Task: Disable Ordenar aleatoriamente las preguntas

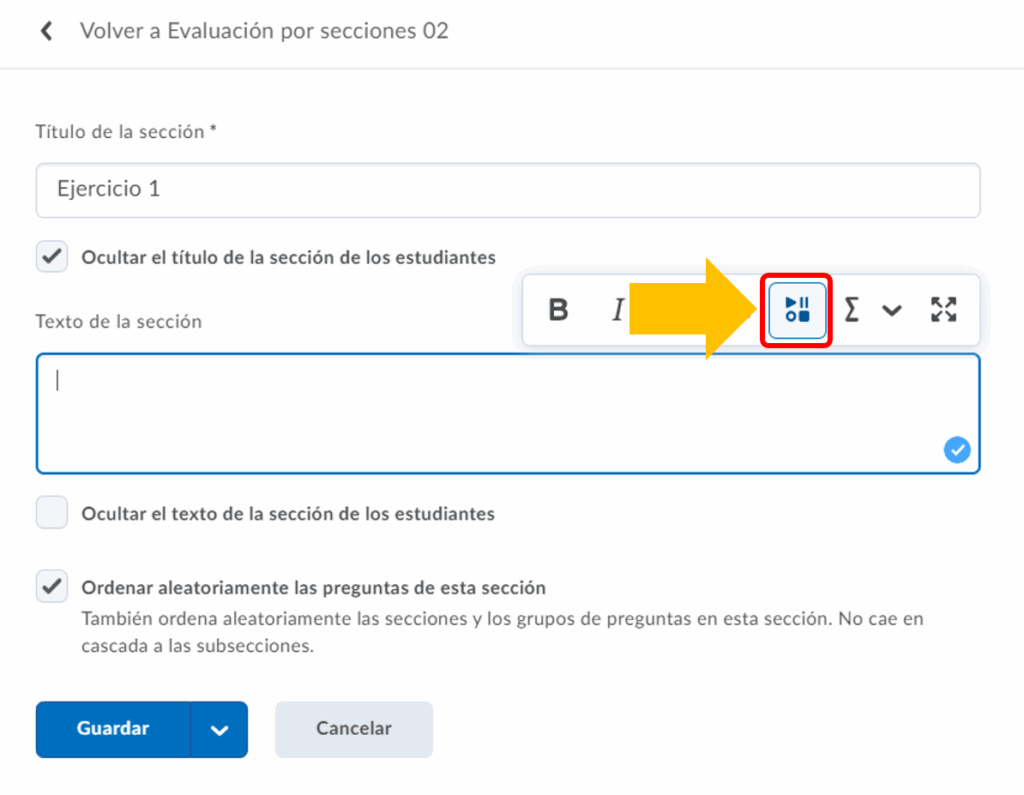Action: pos(52,587)
